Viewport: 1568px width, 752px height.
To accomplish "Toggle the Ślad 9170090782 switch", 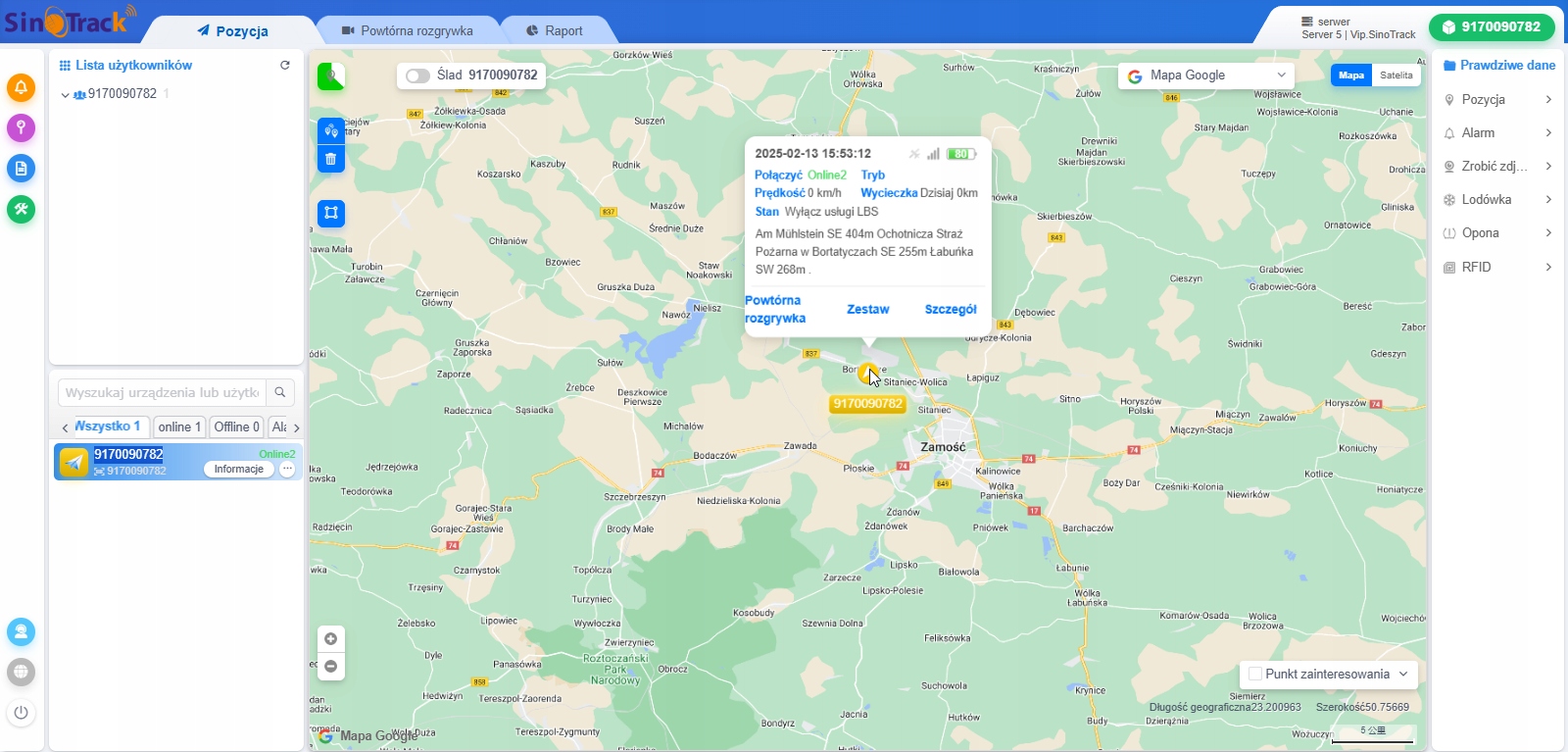I will [417, 75].
